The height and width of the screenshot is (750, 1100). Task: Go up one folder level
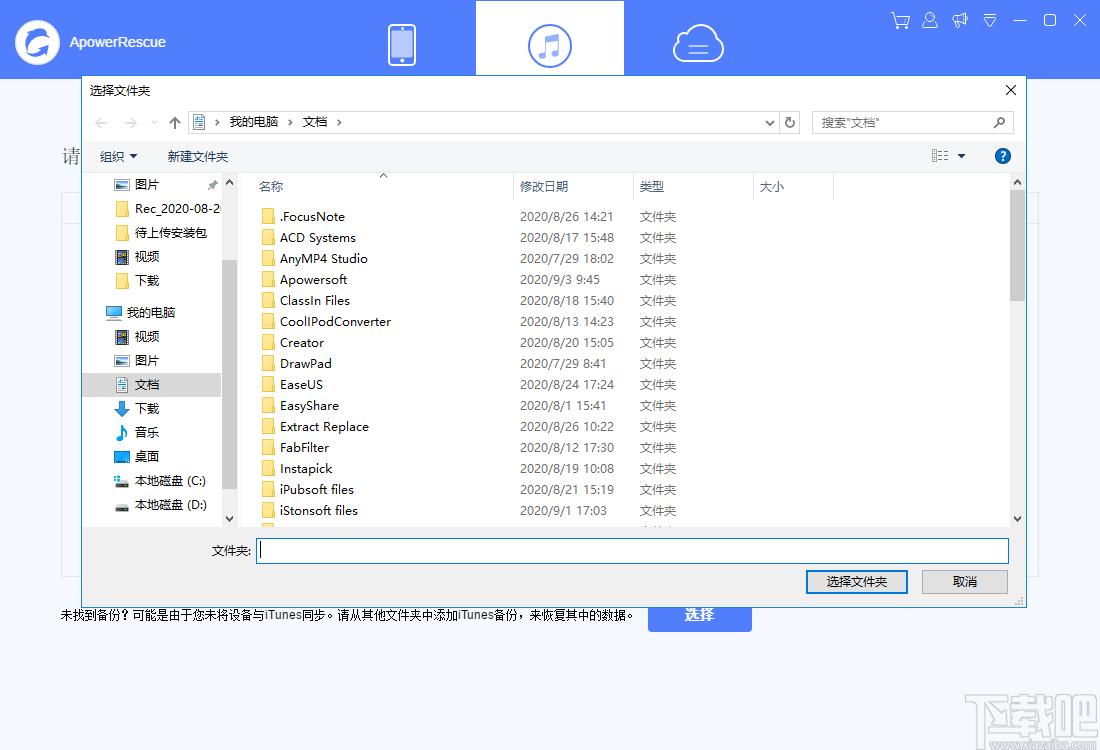point(175,123)
